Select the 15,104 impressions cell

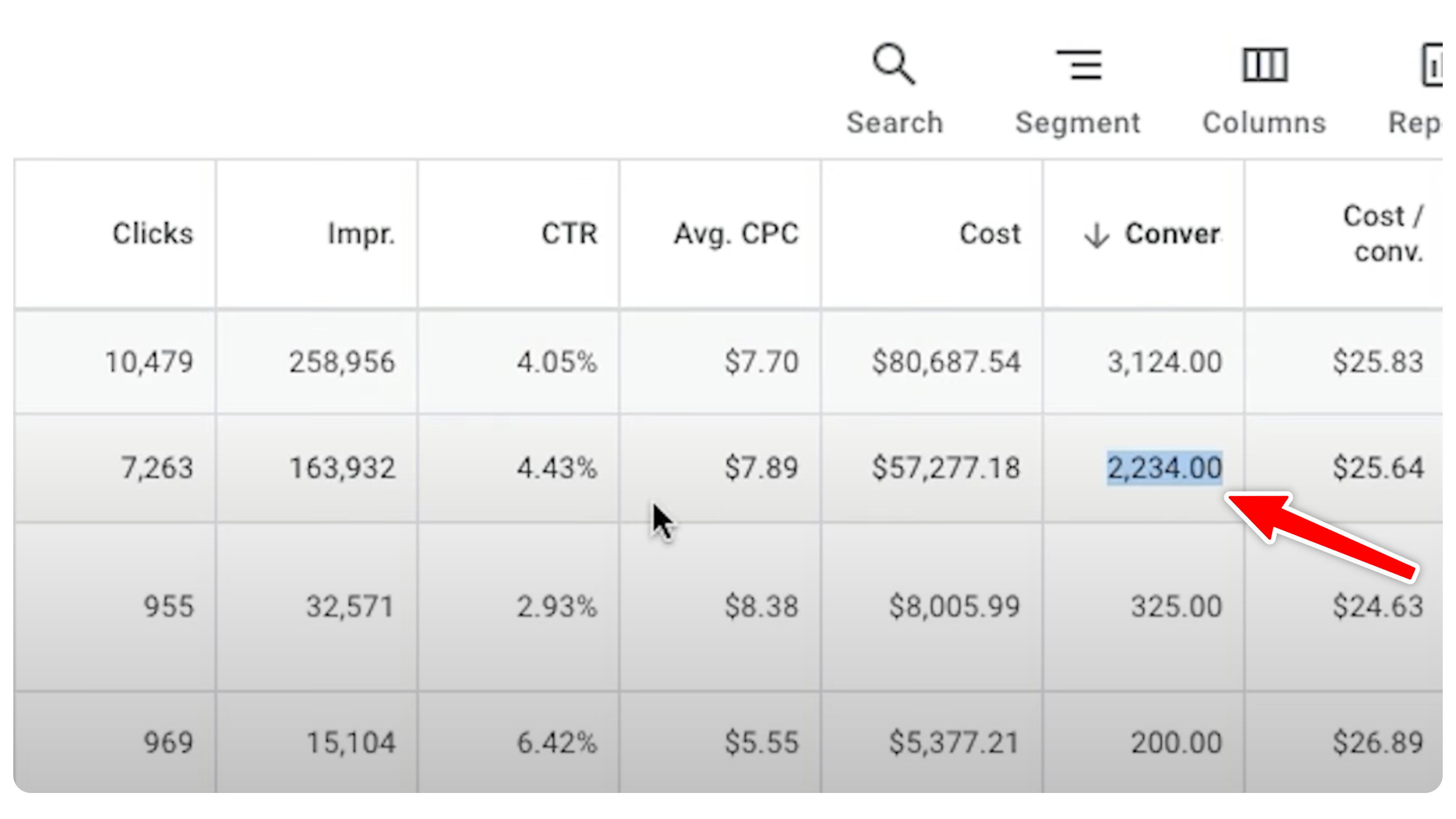tap(350, 742)
